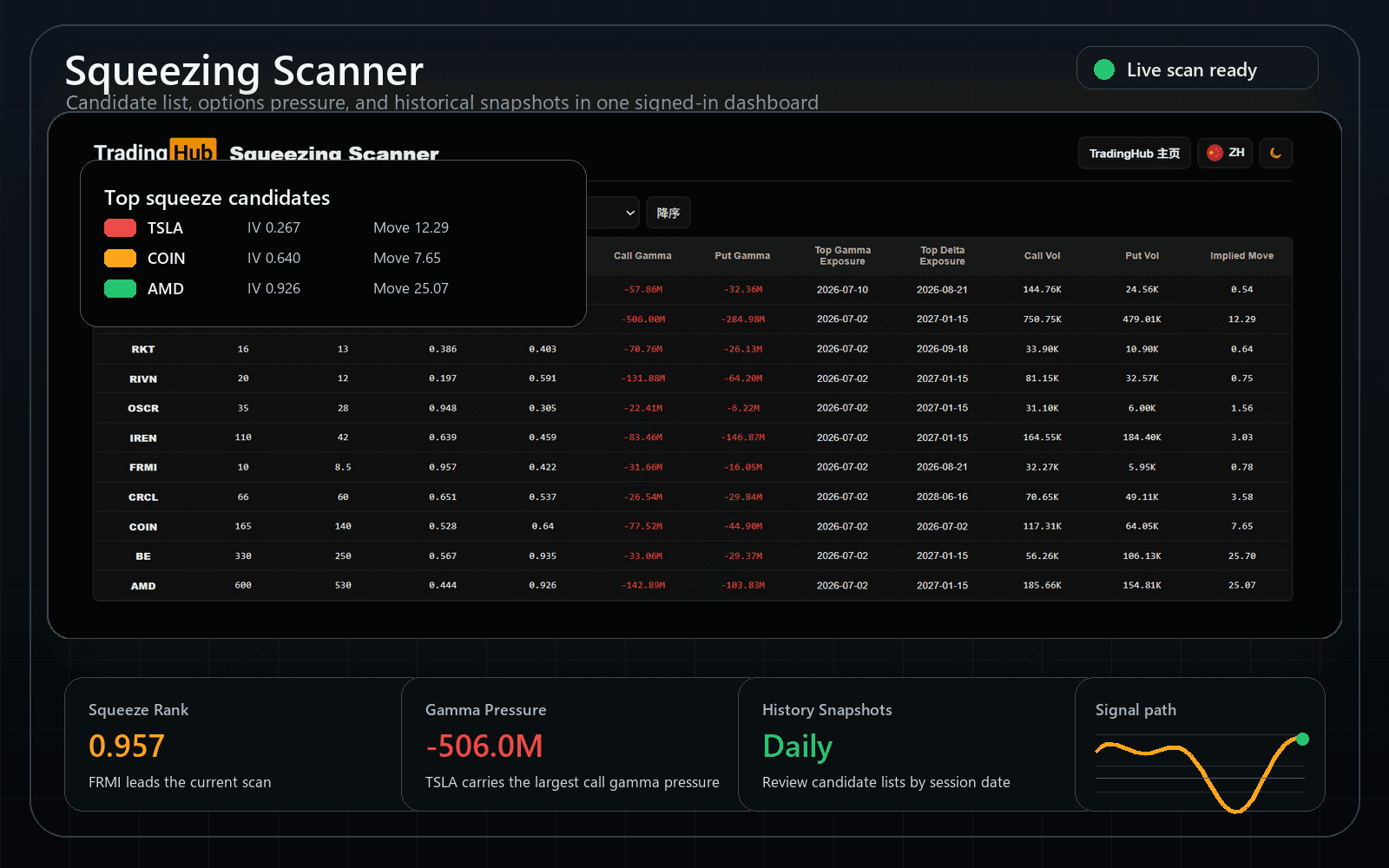Click the TradingHub logo

coord(155,151)
